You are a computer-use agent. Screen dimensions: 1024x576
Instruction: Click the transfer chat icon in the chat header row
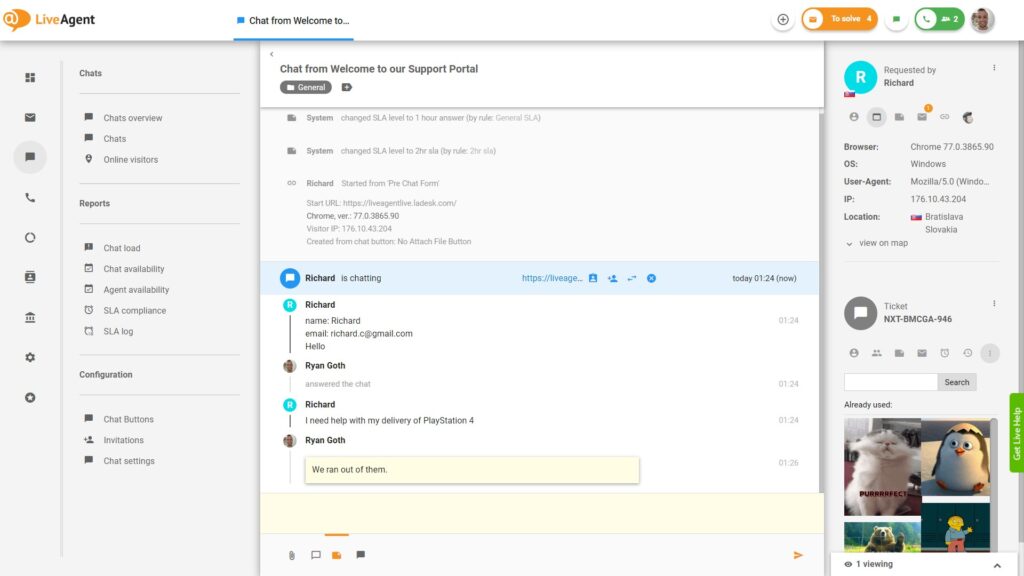[x=632, y=278]
